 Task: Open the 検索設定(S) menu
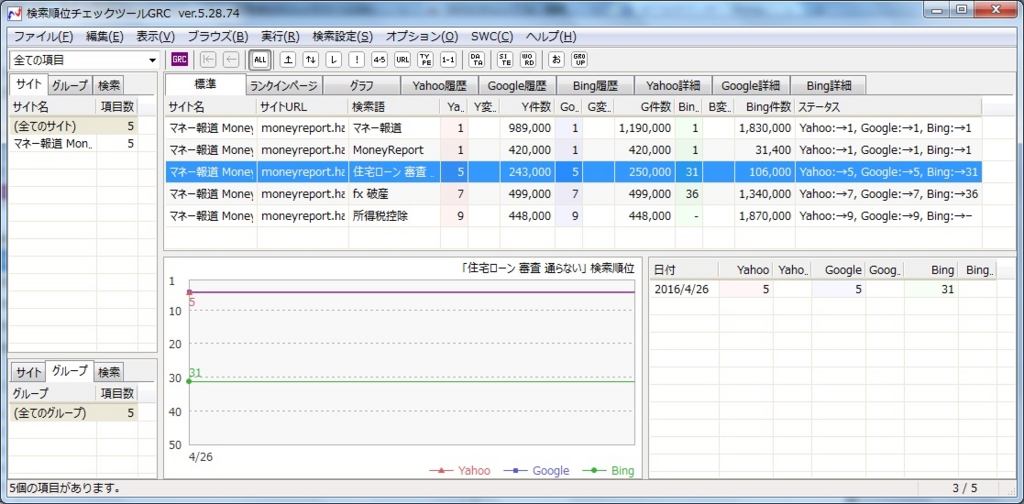click(343, 37)
